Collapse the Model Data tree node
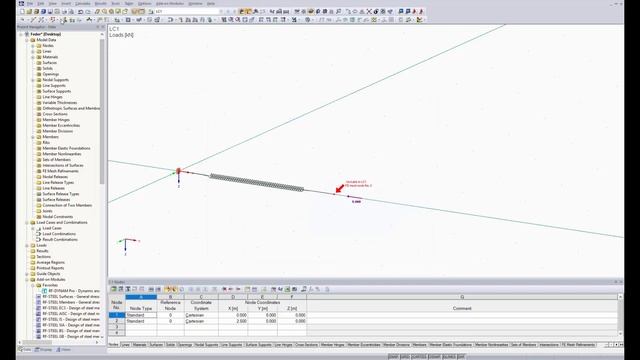Screen dimensions: 640x360 27,40
